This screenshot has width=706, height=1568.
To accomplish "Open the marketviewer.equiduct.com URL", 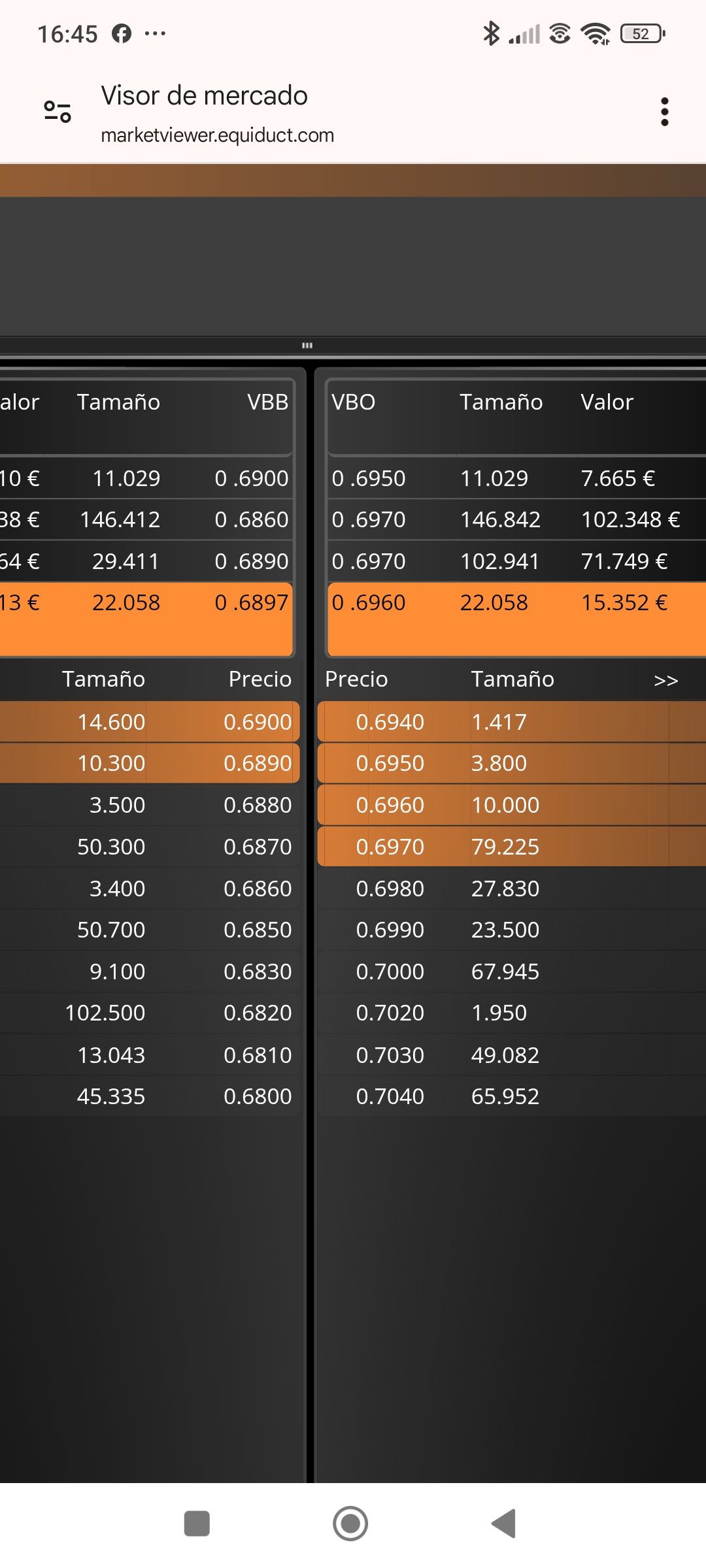I will [217, 135].
